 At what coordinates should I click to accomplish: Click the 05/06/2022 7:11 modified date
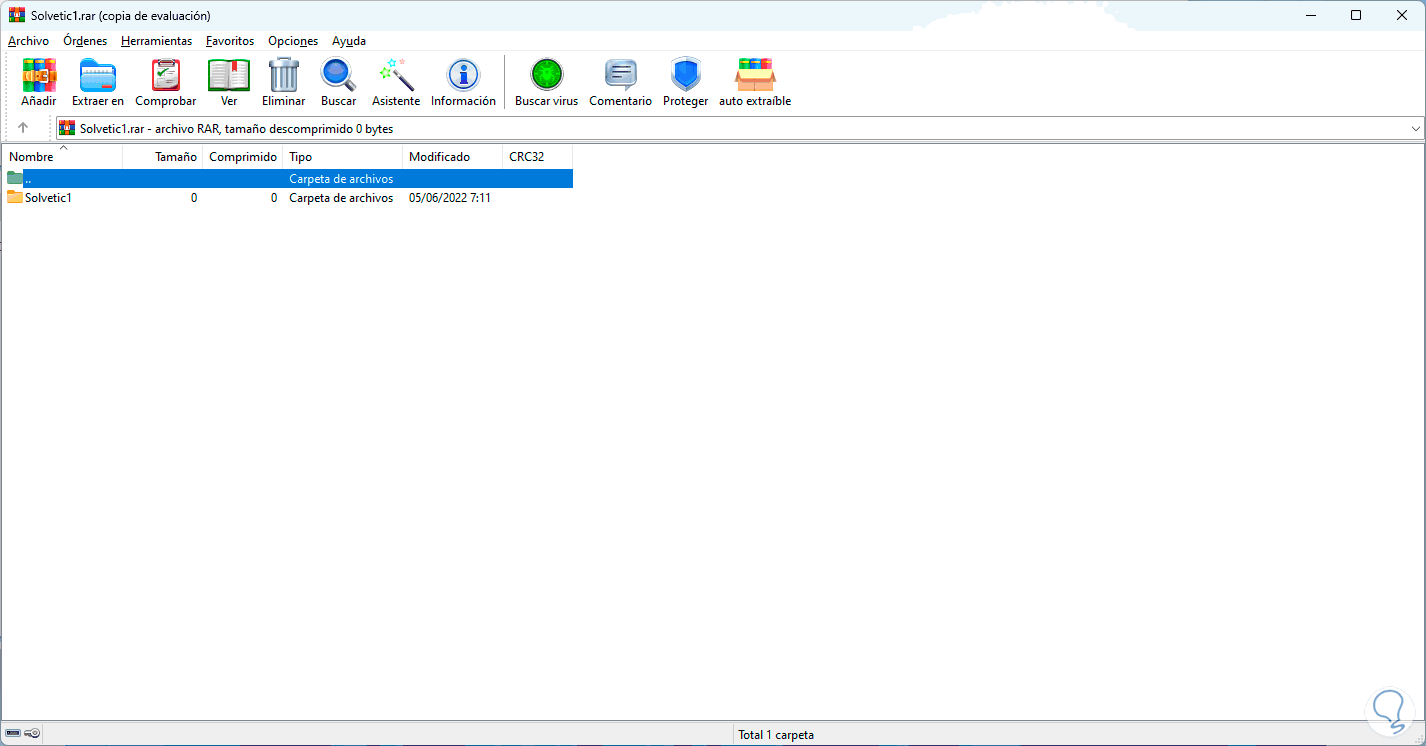(450, 198)
